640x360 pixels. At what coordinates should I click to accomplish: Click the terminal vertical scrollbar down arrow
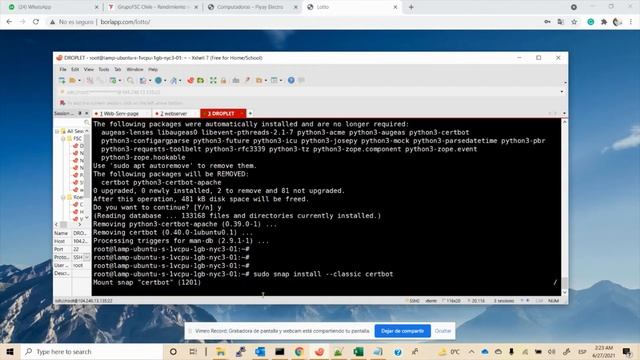(x=564, y=292)
